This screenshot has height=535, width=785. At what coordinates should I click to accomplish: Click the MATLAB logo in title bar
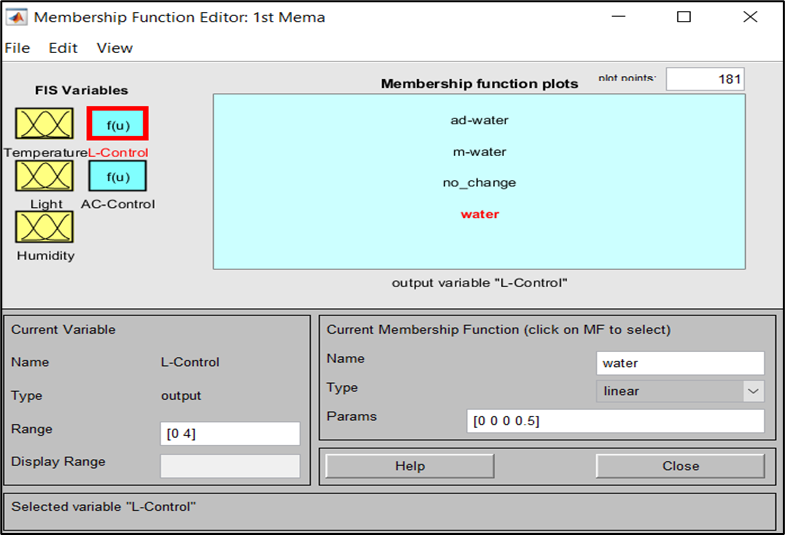tap(17, 17)
